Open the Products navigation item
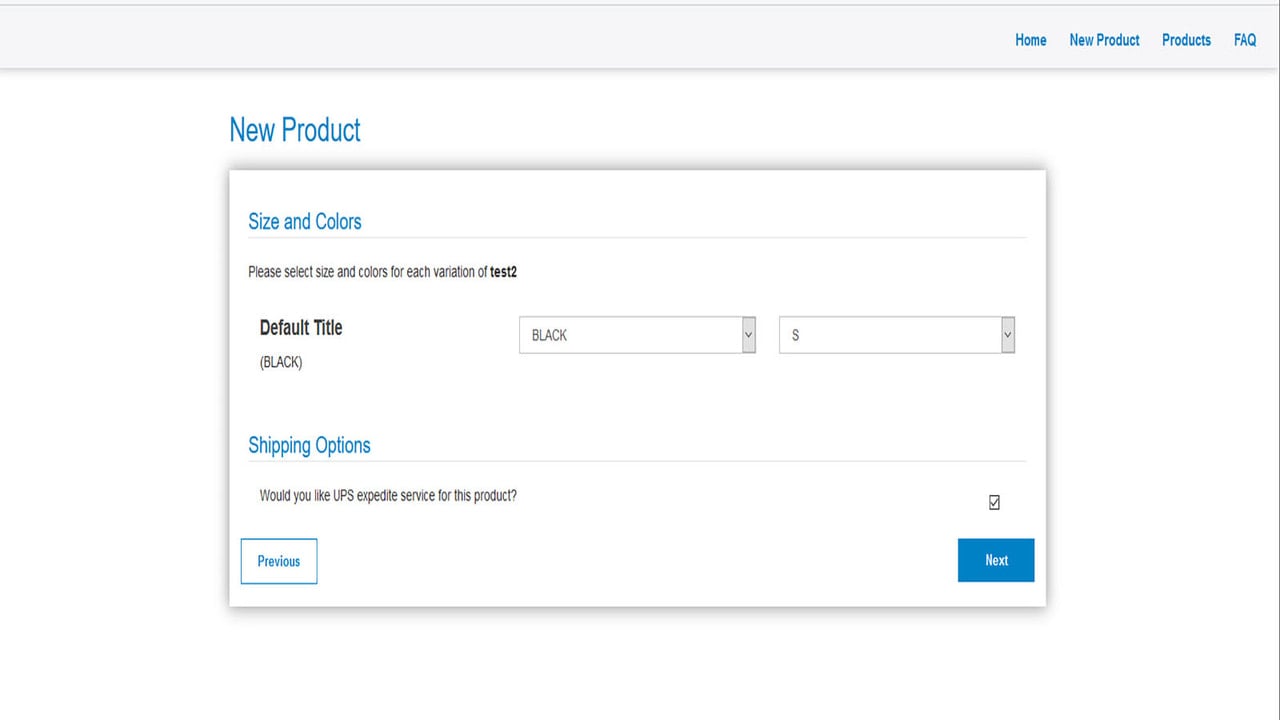Screen dimensions: 1280x720 [x=1186, y=40]
